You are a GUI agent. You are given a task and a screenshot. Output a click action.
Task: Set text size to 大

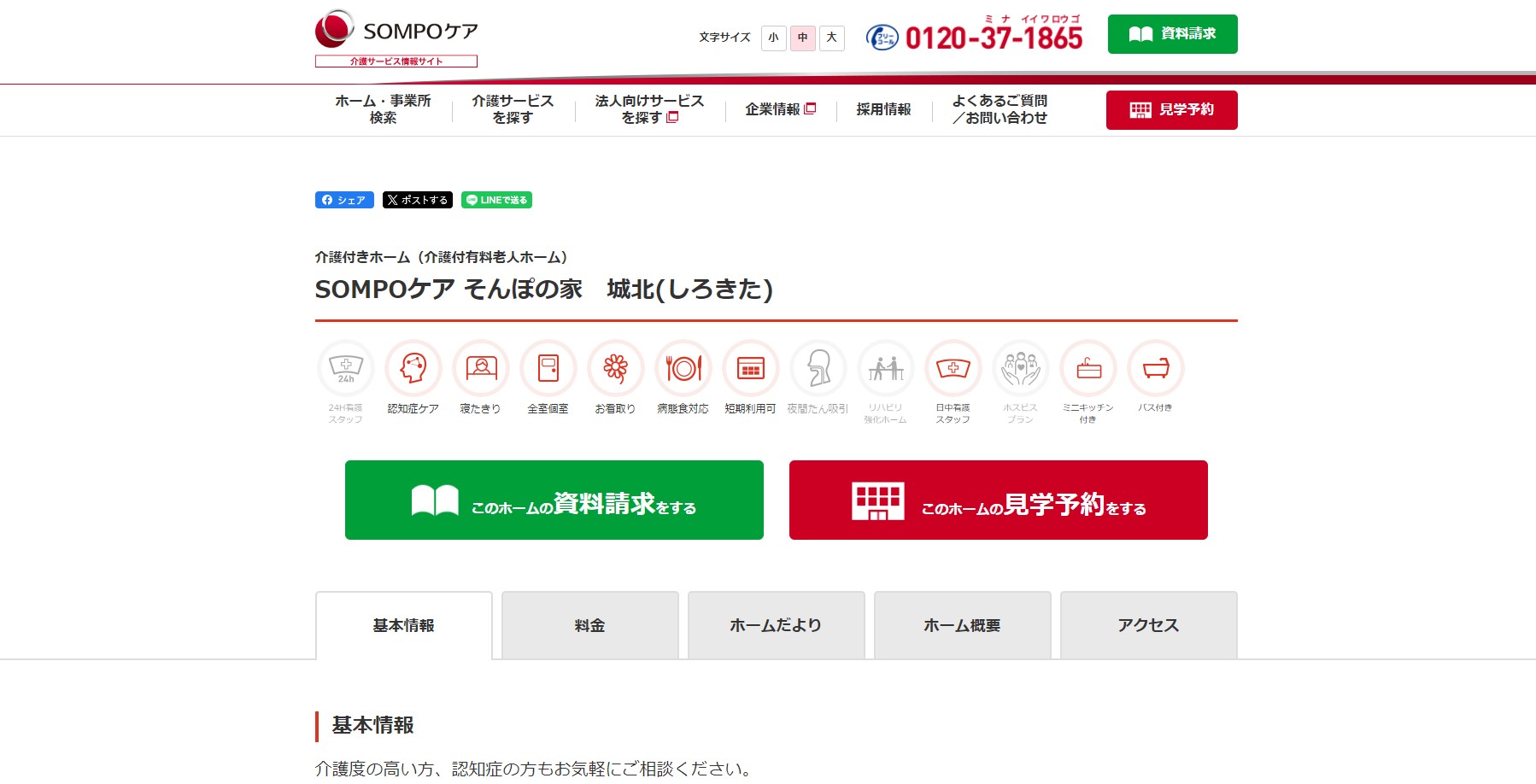tap(830, 38)
